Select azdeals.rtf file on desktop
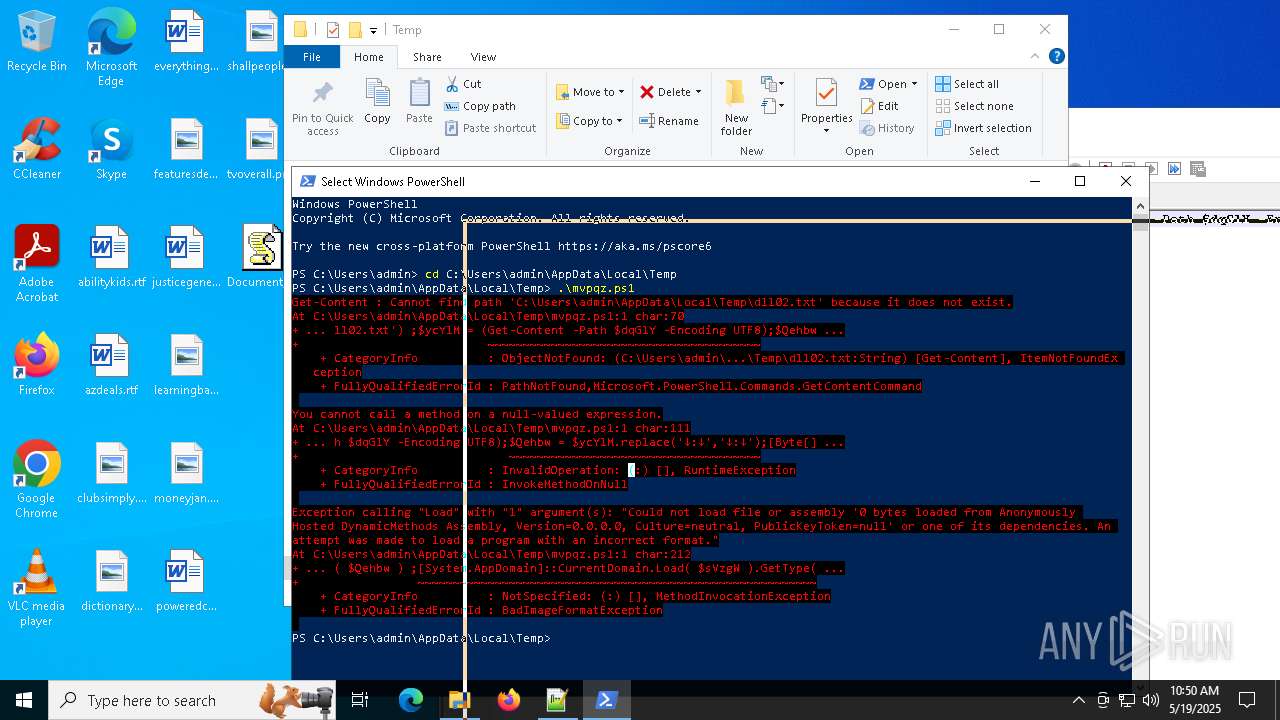The image size is (1280, 720). click(111, 365)
